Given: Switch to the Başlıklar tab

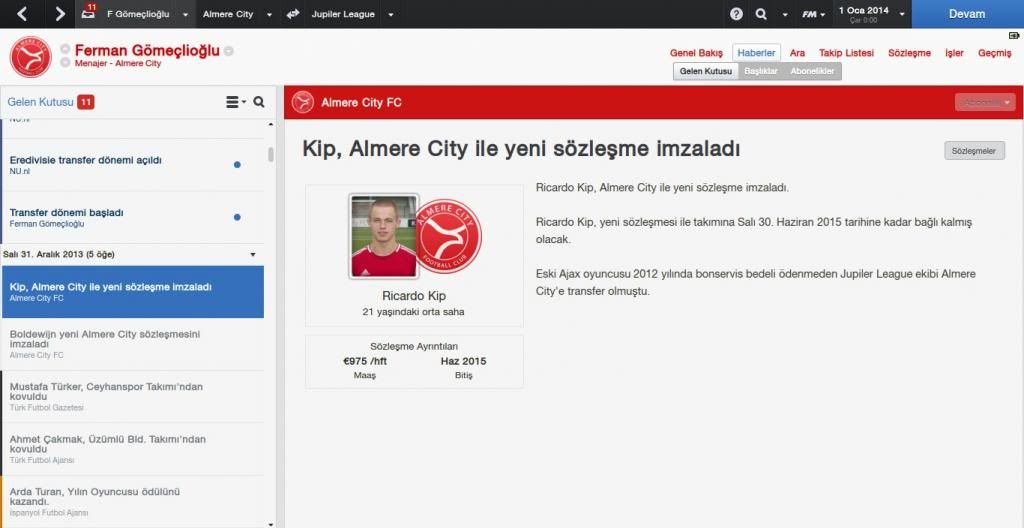Looking at the screenshot, I should (x=761, y=71).
